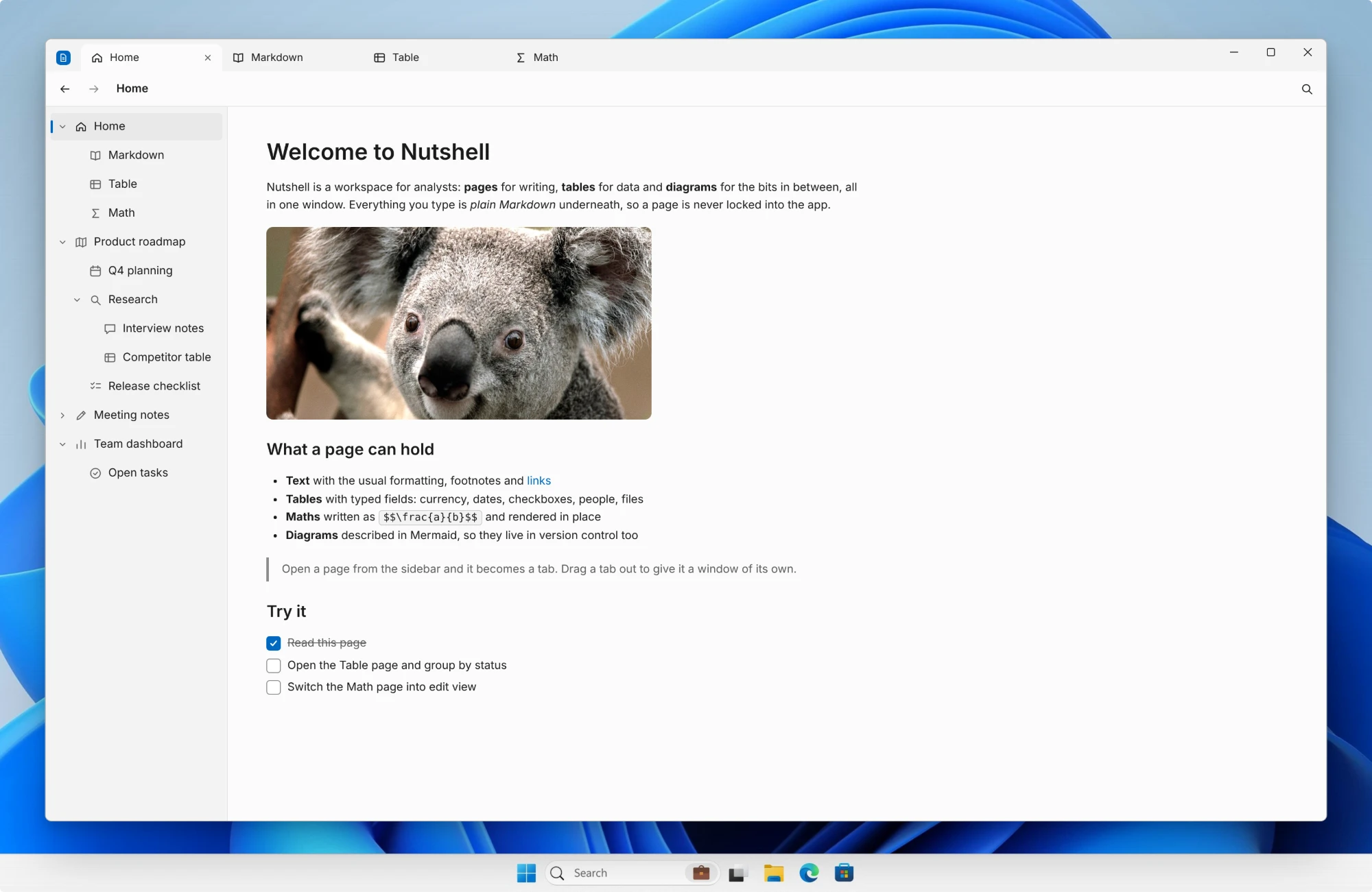
Task: Check Open the Table page task
Action: pyautogui.click(x=274, y=666)
